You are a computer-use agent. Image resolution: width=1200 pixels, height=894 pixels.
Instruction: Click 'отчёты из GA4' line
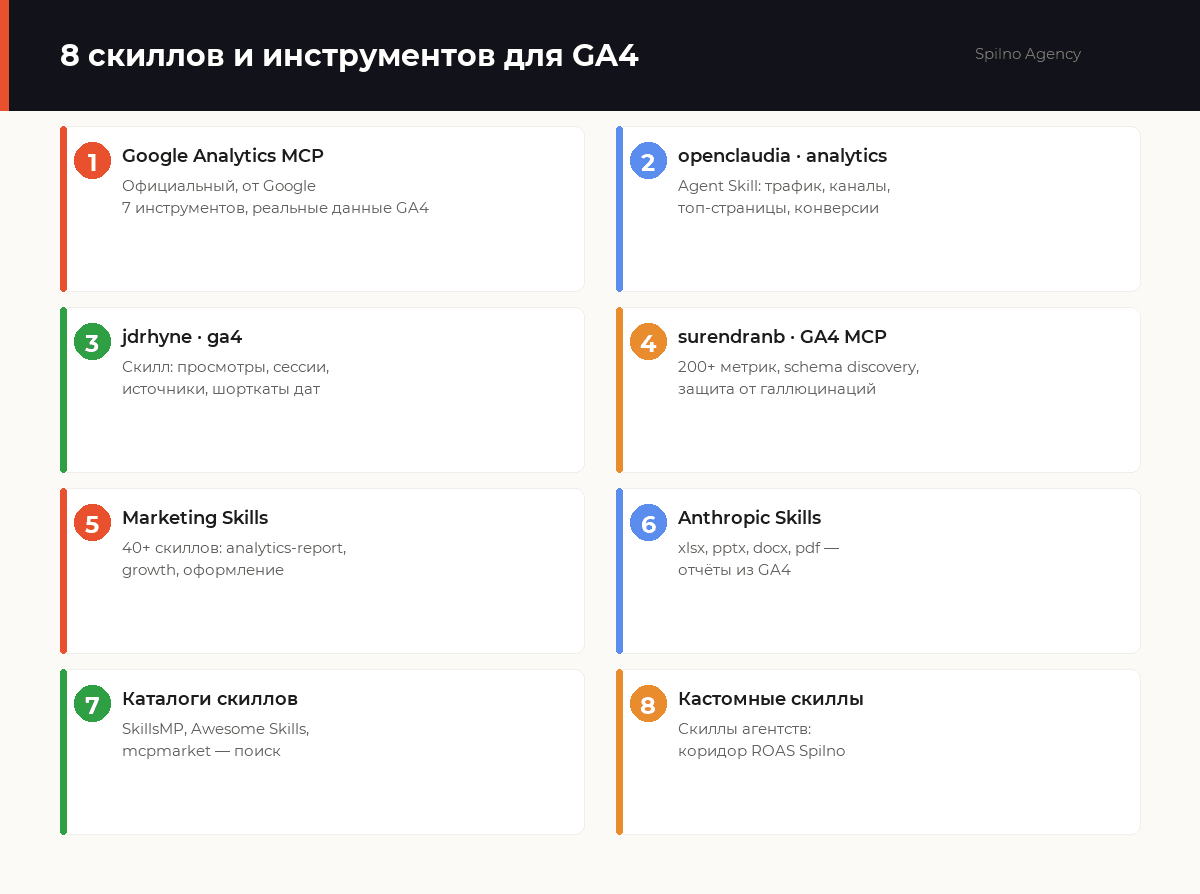734,570
